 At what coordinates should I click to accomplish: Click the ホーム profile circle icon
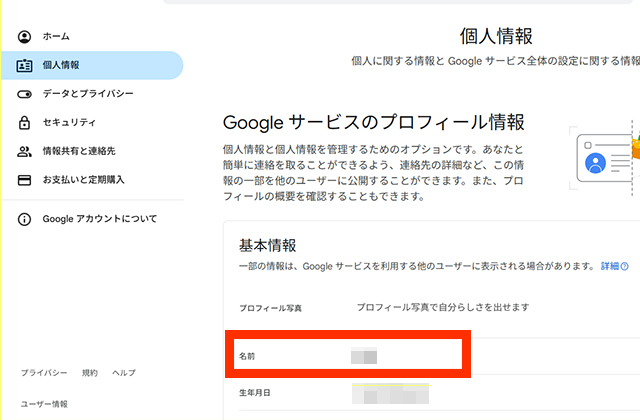pyautogui.click(x=24, y=37)
